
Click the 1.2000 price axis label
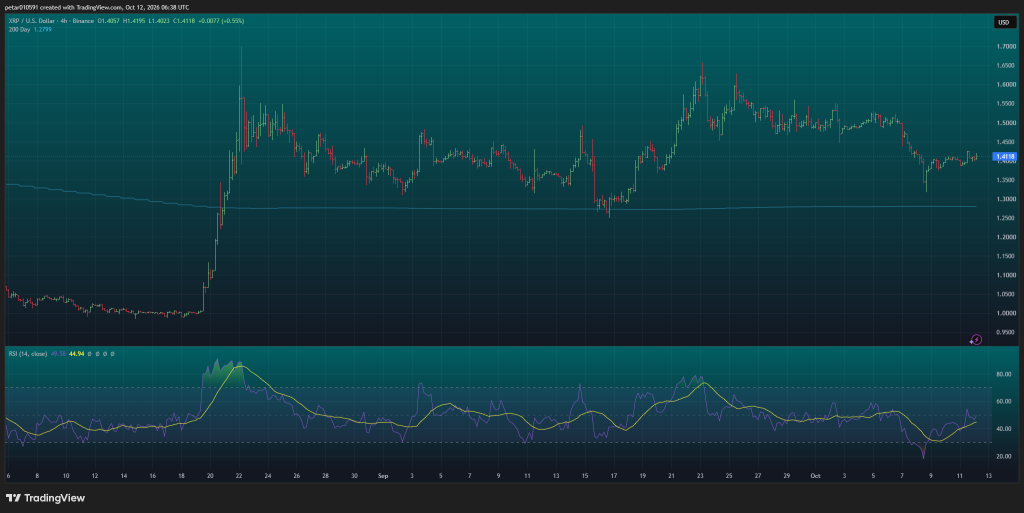click(x=1006, y=237)
